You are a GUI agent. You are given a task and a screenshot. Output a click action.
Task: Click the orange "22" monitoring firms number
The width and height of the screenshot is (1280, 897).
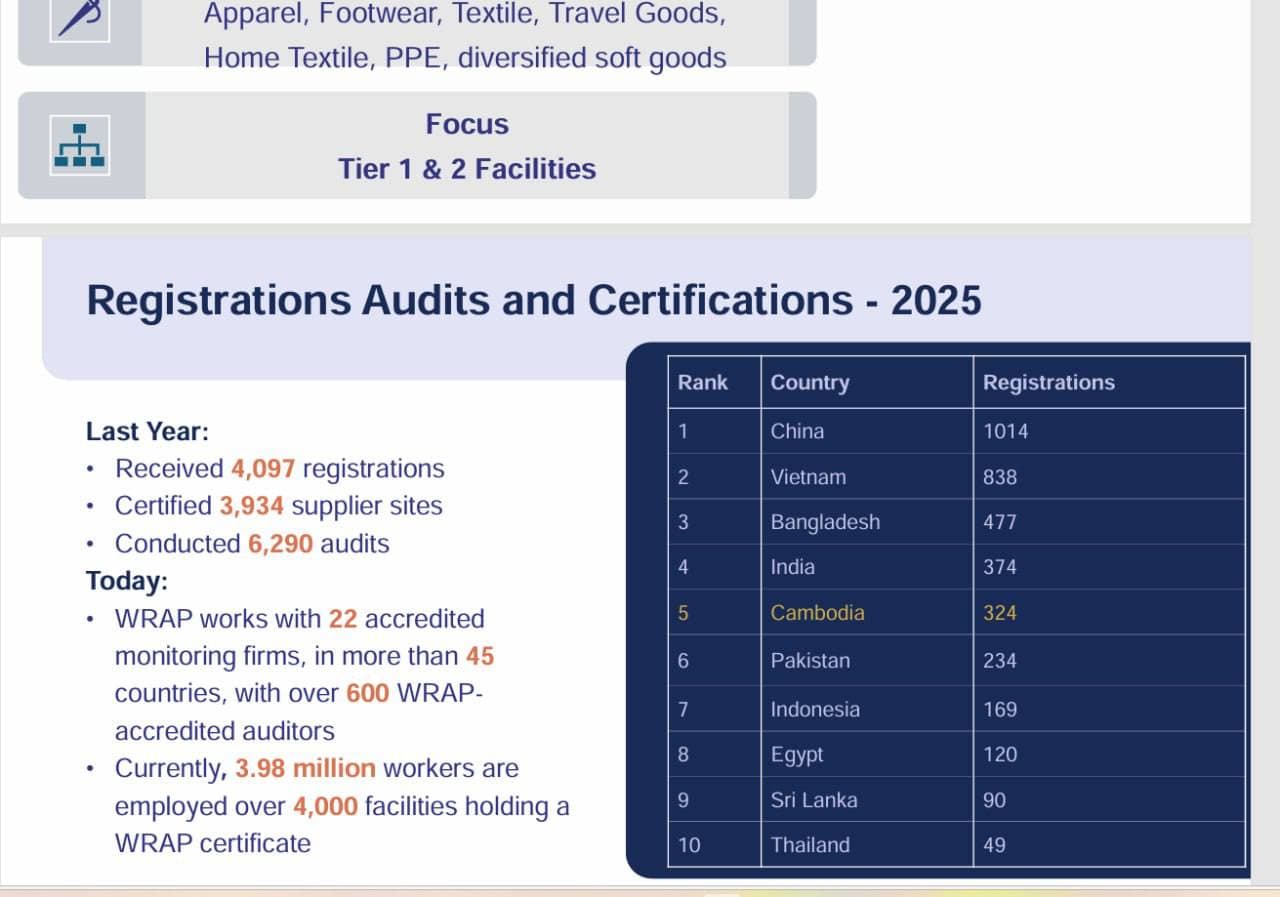click(343, 619)
